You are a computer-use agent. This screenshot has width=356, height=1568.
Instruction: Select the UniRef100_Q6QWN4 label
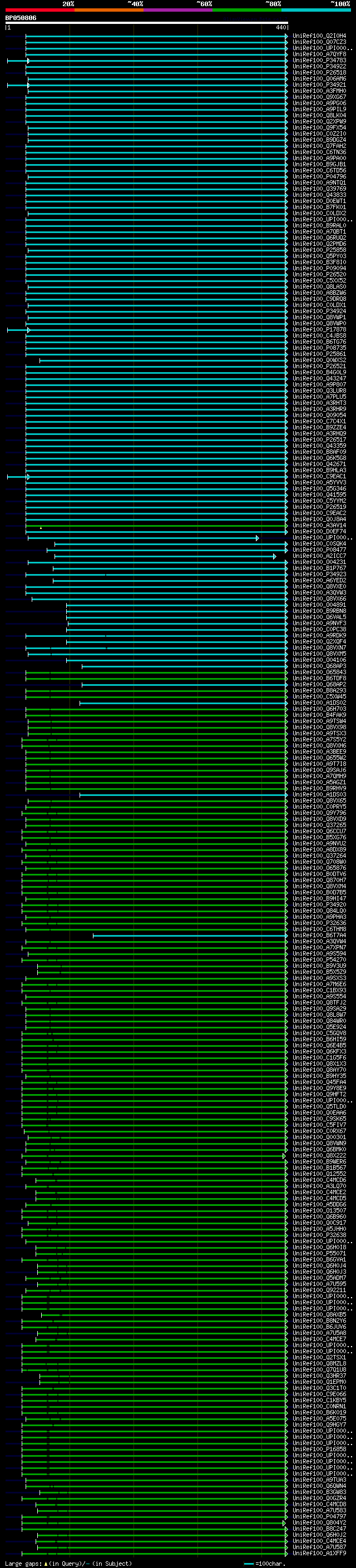(x=319, y=1486)
